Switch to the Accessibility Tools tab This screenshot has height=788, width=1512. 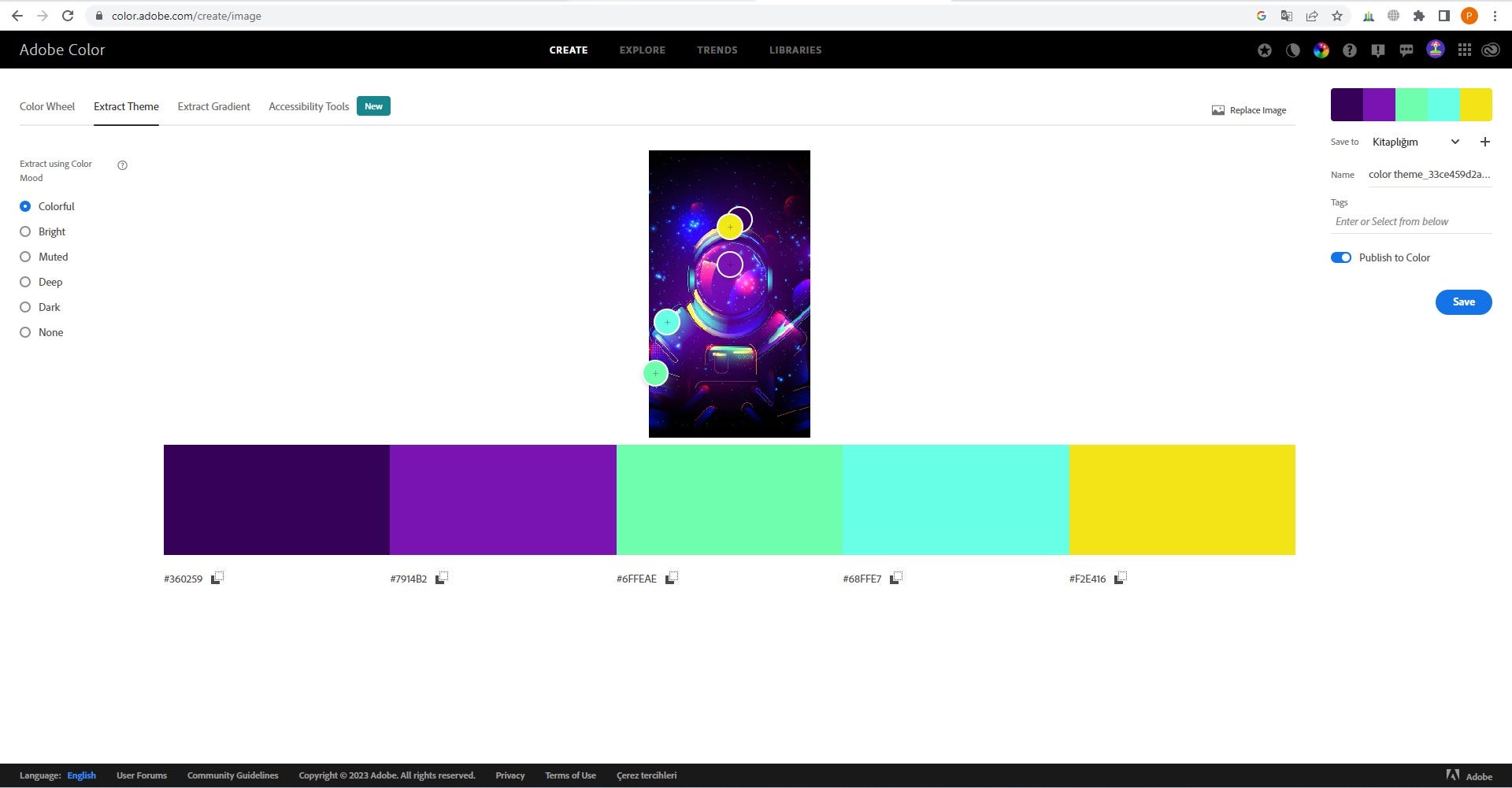tap(309, 106)
